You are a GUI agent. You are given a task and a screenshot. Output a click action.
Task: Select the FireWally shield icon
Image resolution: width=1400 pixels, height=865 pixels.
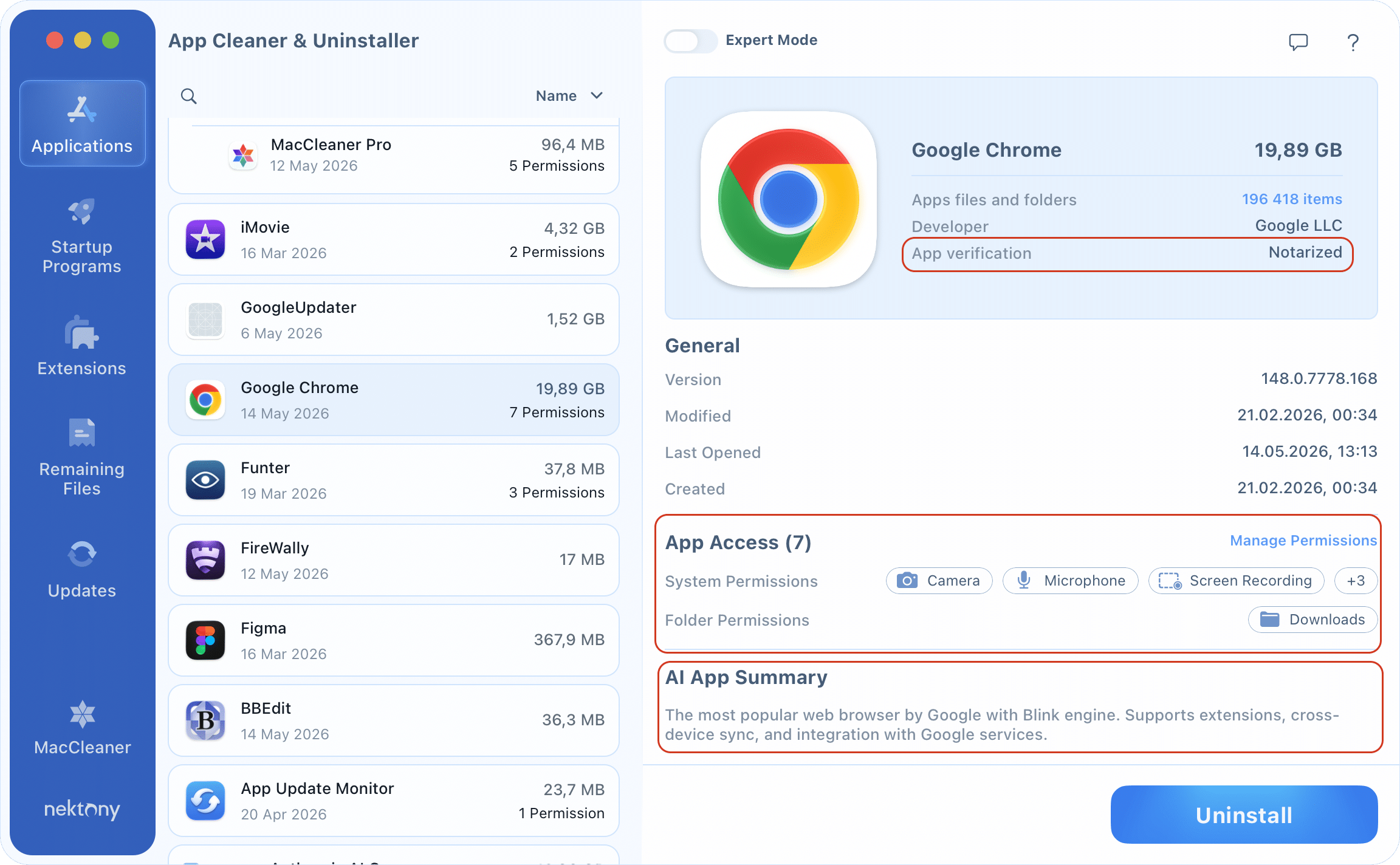[205, 560]
